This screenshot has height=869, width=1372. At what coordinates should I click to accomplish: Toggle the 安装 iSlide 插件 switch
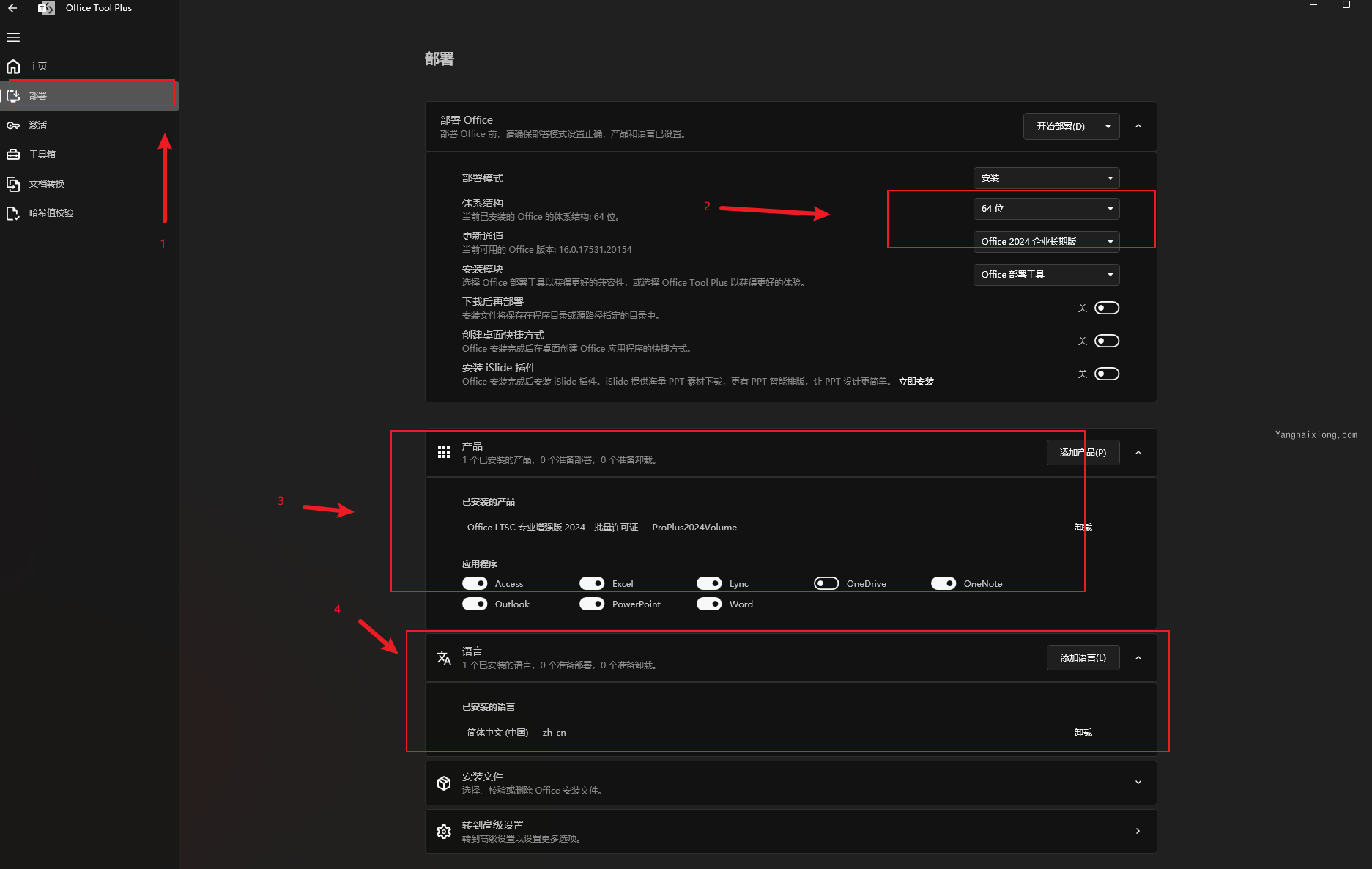click(1107, 374)
